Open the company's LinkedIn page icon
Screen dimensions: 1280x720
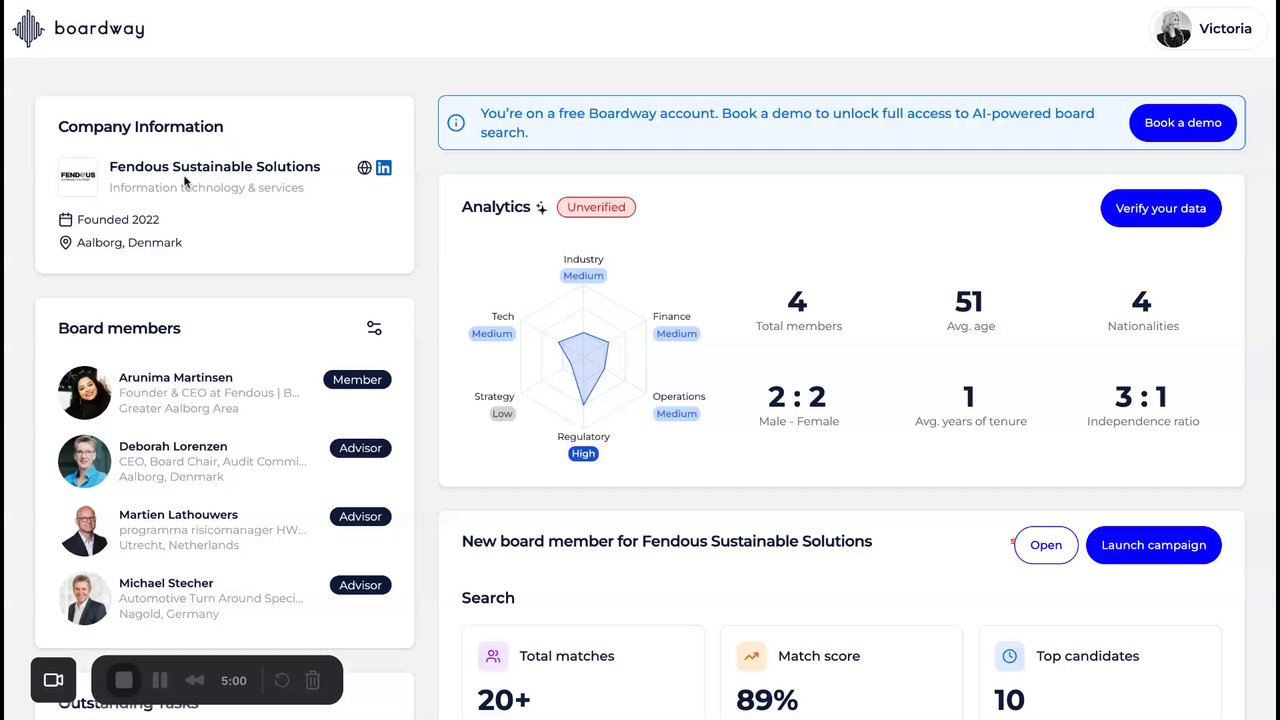tap(384, 168)
